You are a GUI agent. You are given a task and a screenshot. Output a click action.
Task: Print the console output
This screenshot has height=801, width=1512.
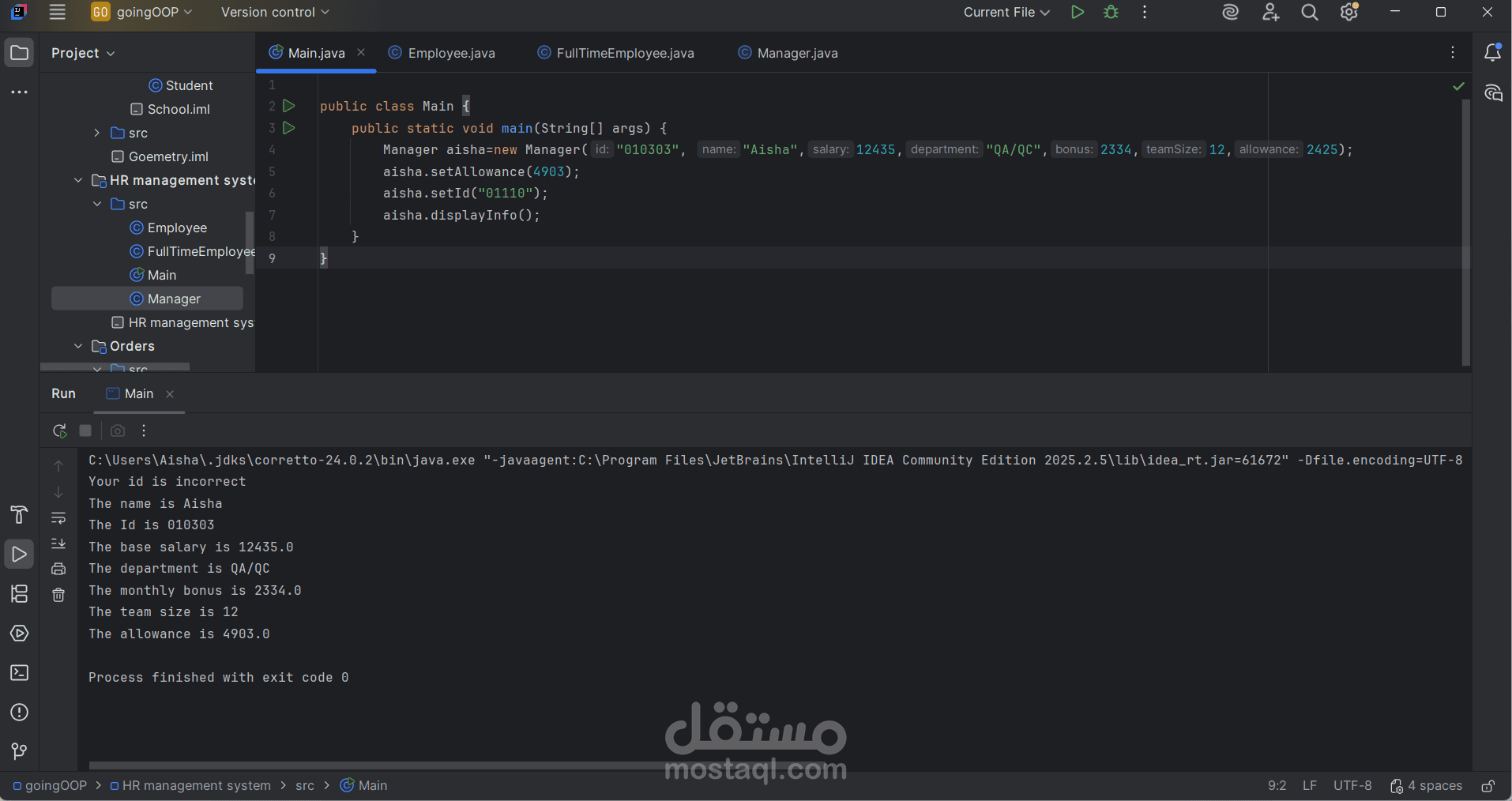(58, 569)
